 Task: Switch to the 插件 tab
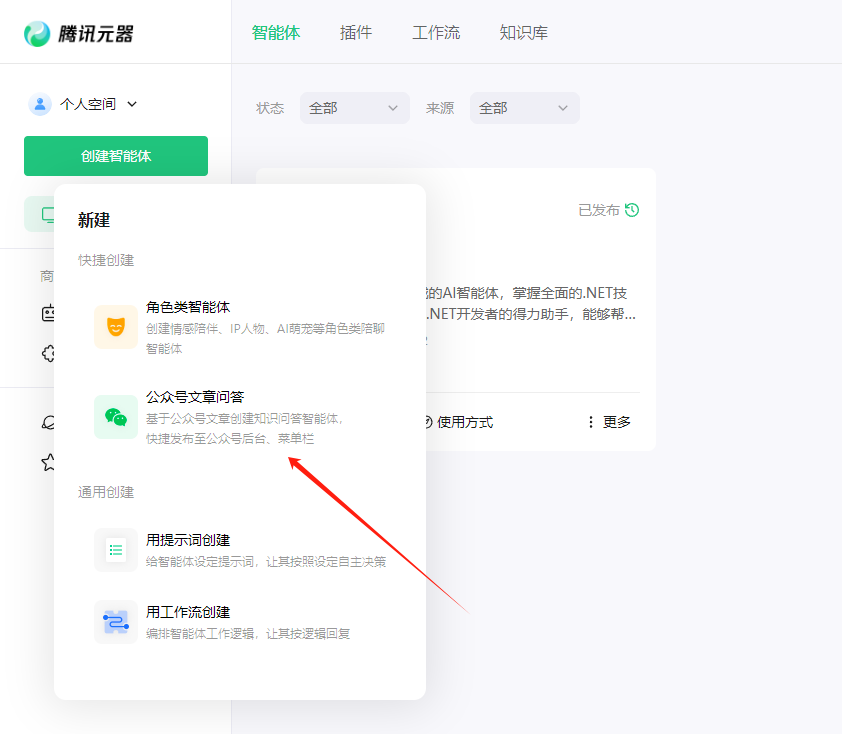[x=355, y=33]
